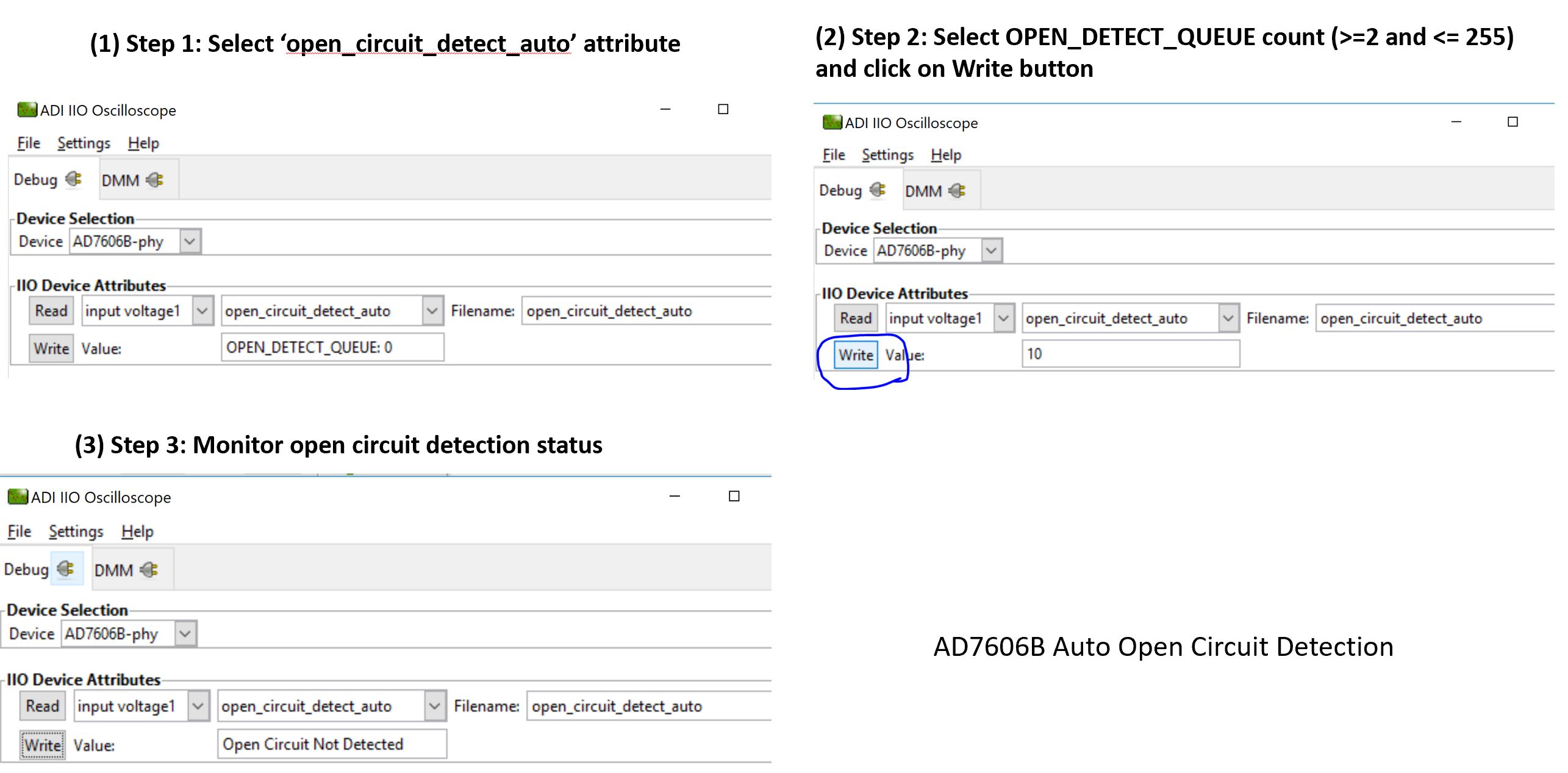Expand Device dropdown AD7606B-phy in Step 2 window
Viewport: 1568px width, 773px height.
tap(938, 250)
